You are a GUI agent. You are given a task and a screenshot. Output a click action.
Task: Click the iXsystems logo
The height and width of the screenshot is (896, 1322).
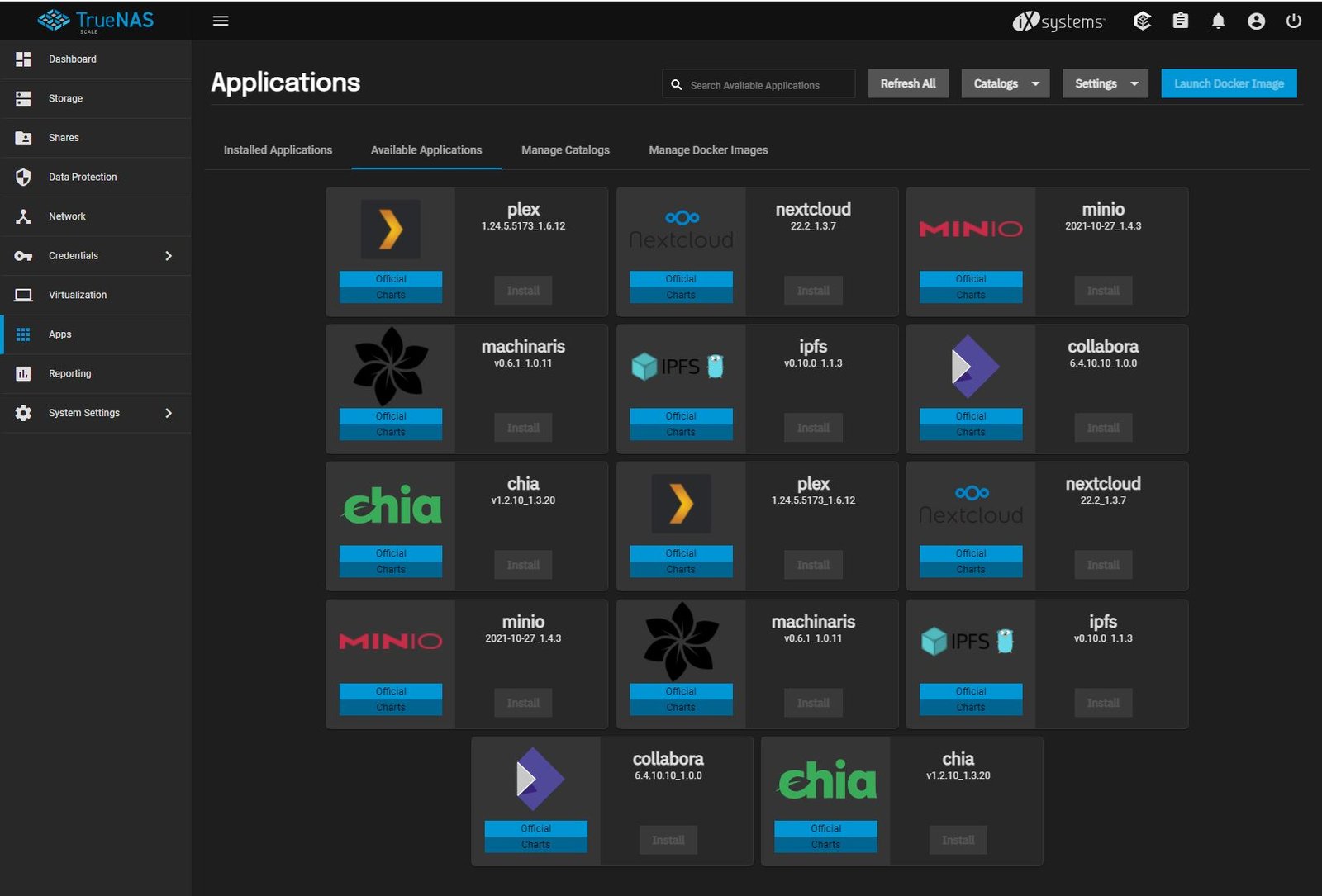1058,21
